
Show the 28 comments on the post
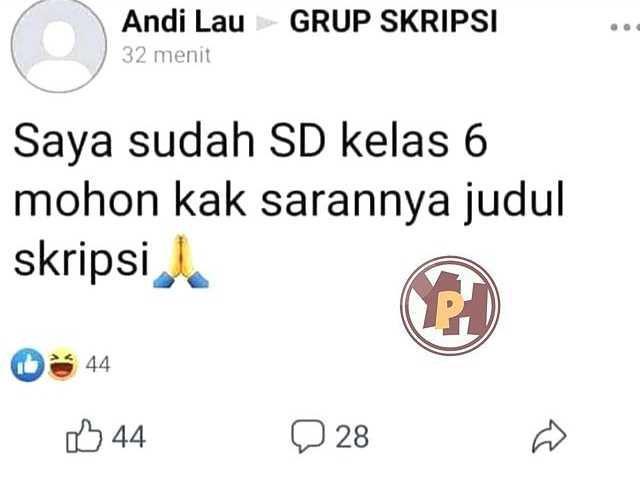[352, 437]
